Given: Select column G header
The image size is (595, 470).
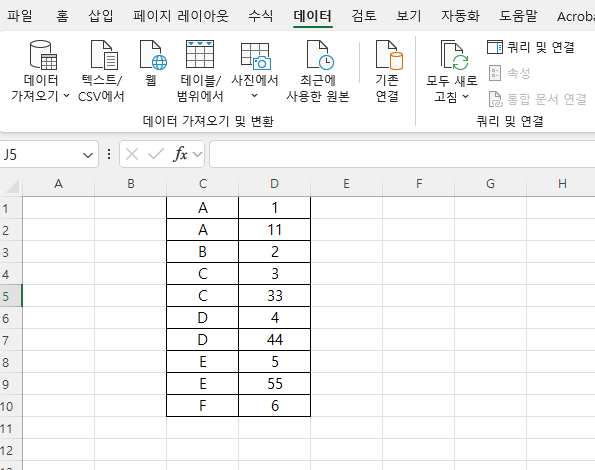Looking at the screenshot, I should (x=490, y=184).
